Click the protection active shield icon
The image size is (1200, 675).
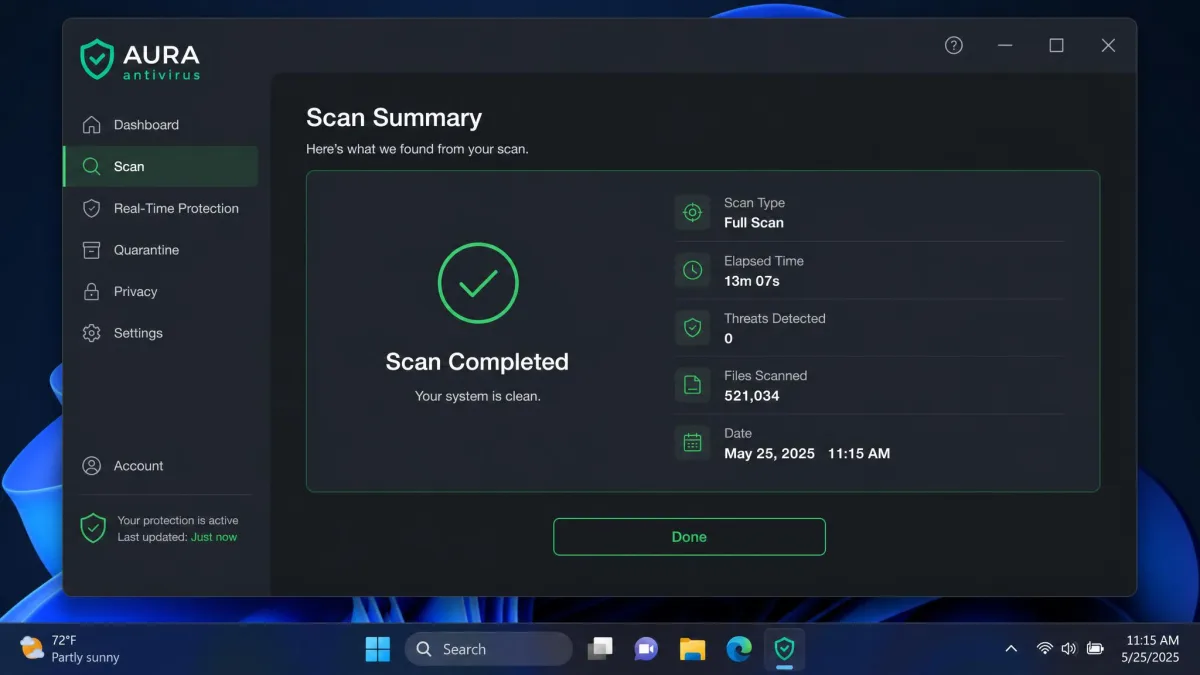[93, 528]
